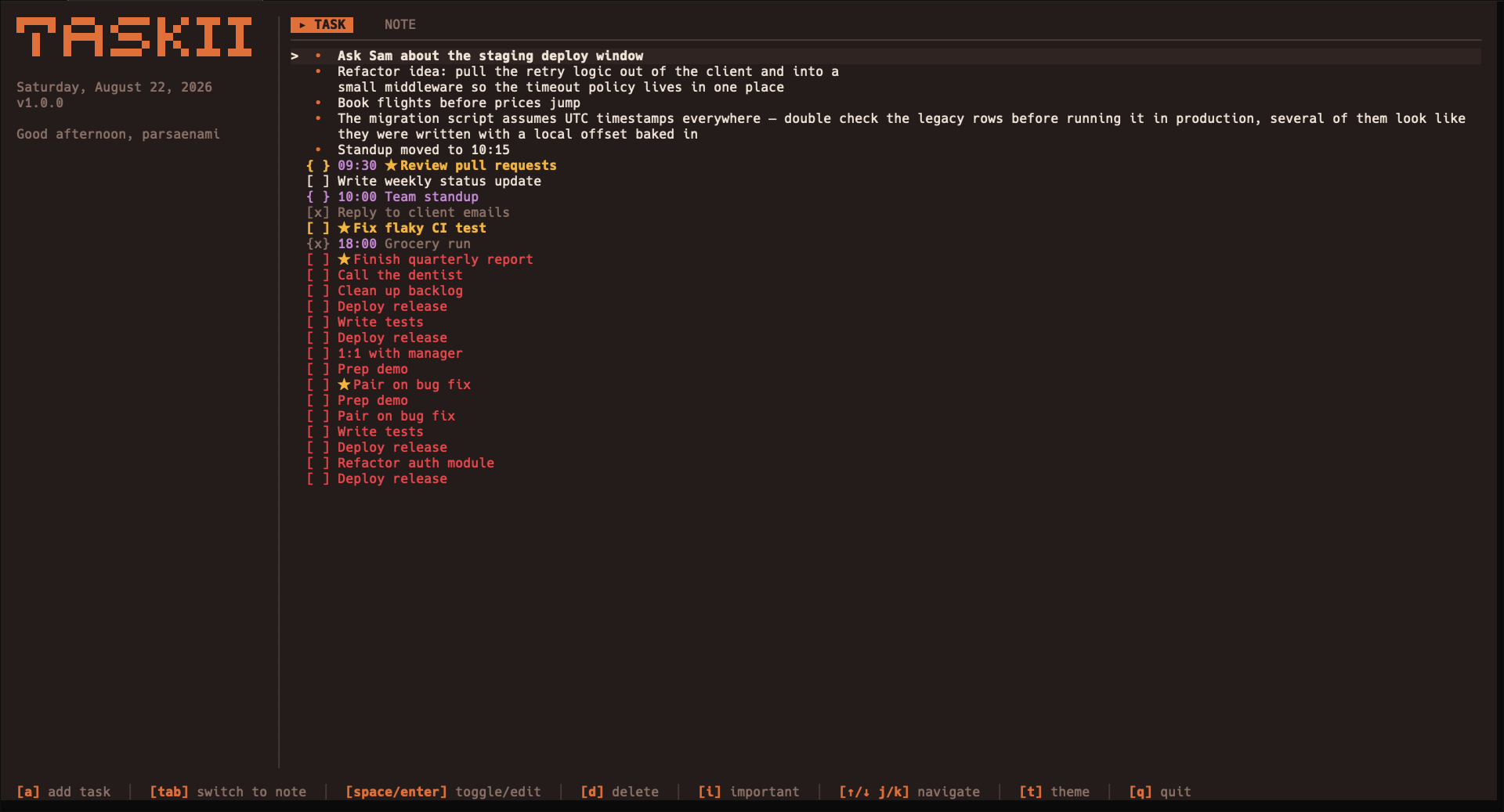
Task: Check the 1:1 with manager box
Action: pos(318,353)
